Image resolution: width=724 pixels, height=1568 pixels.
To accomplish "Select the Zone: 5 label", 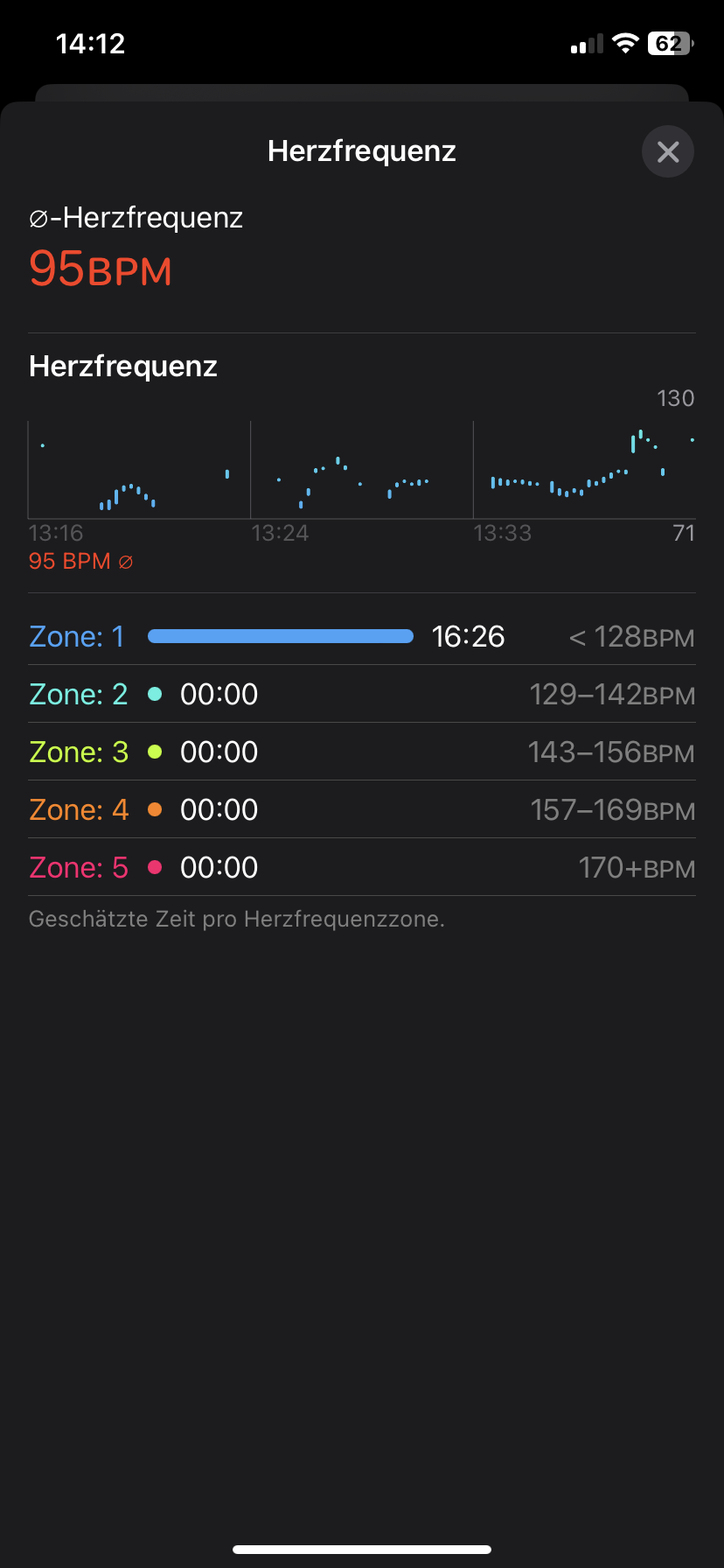I will tap(79, 867).
